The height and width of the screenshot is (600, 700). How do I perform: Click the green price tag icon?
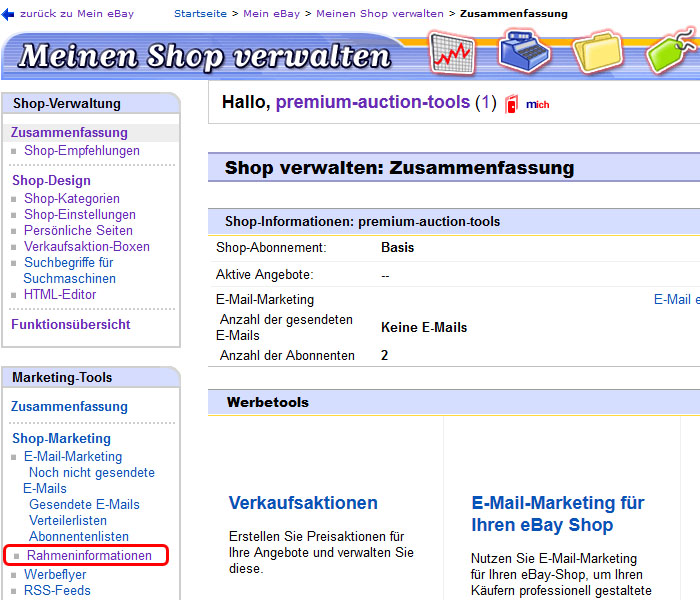click(x=672, y=51)
